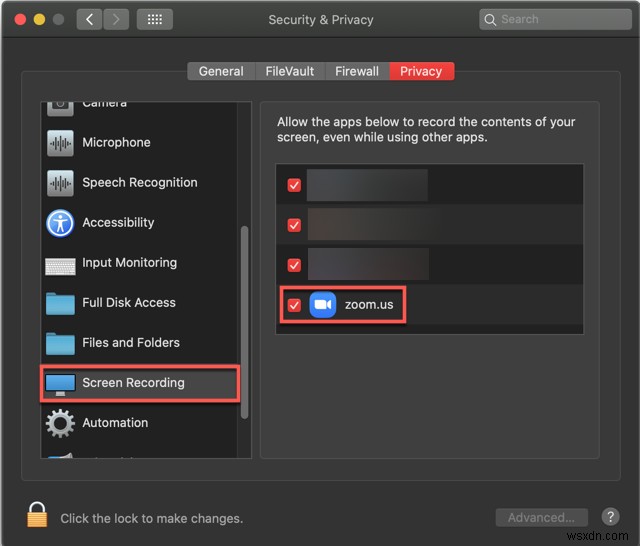Select the Privacy tab
Viewport: 640px width, 546px height.
pos(421,71)
